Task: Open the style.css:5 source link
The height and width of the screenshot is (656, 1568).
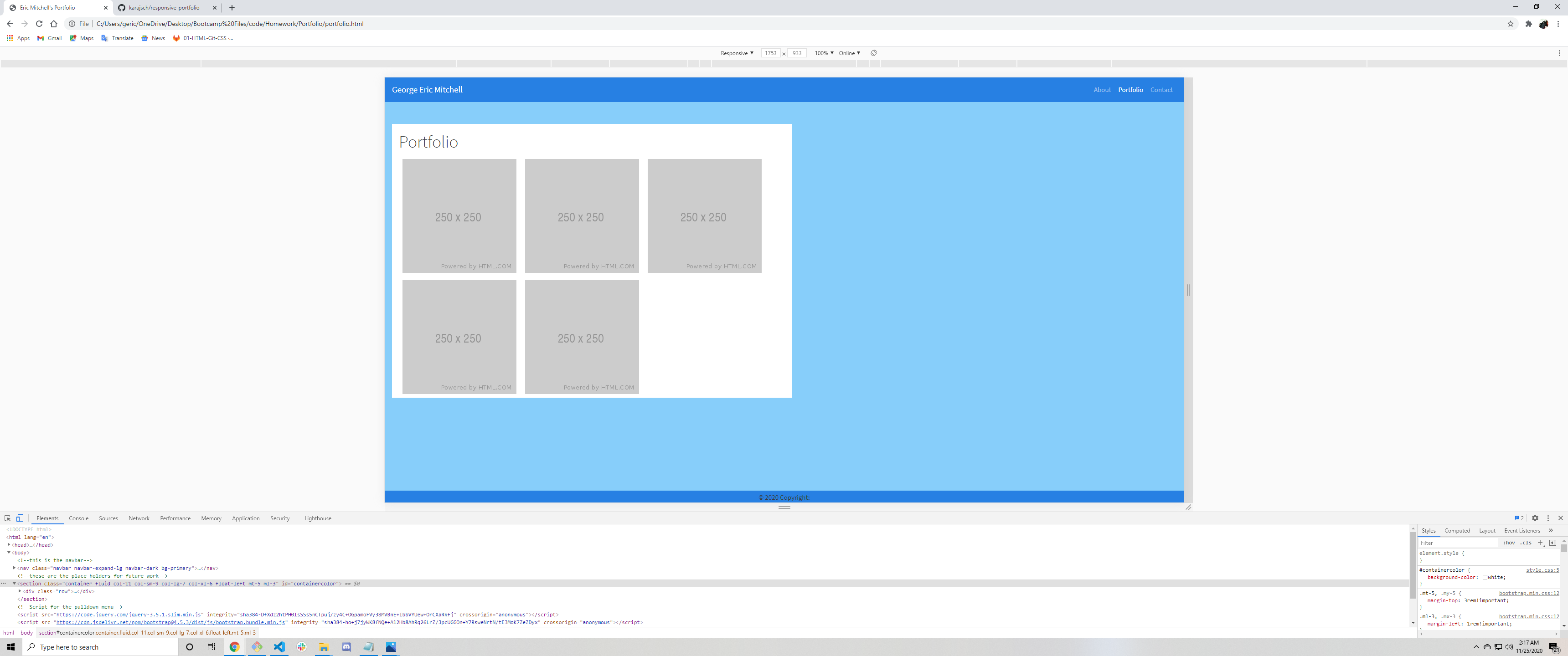Action: tap(1542, 569)
